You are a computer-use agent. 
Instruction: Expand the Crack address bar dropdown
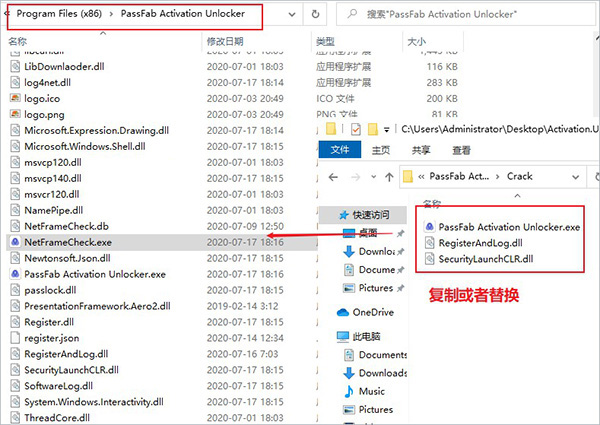pos(575,177)
